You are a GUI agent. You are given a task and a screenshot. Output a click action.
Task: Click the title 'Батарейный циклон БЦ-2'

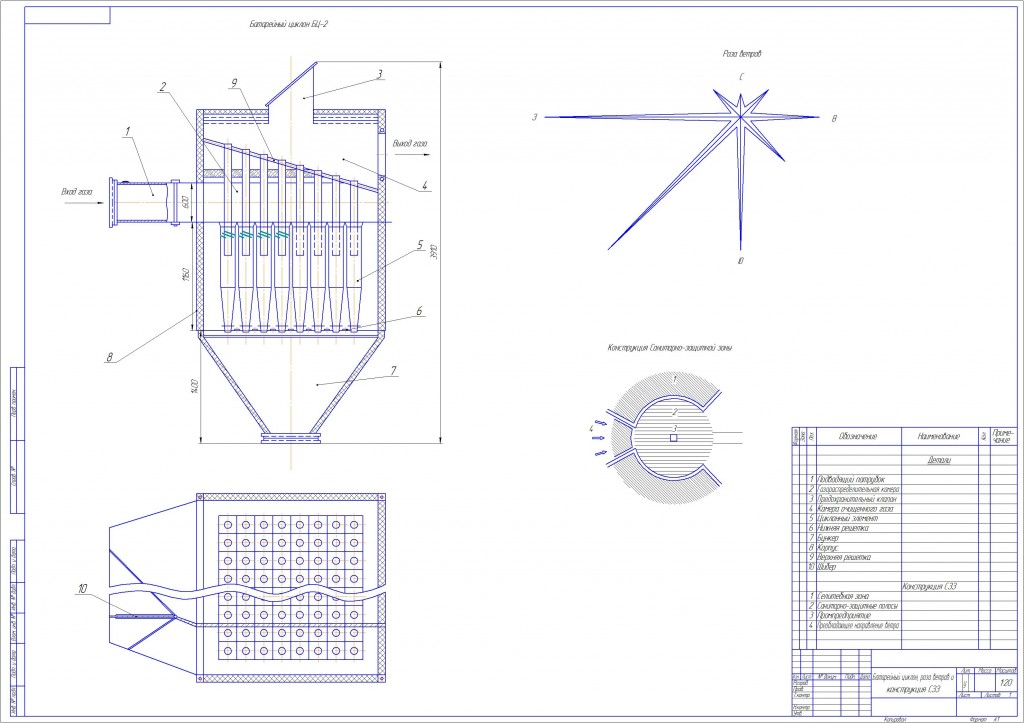pyautogui.click(x=288, y=24)
